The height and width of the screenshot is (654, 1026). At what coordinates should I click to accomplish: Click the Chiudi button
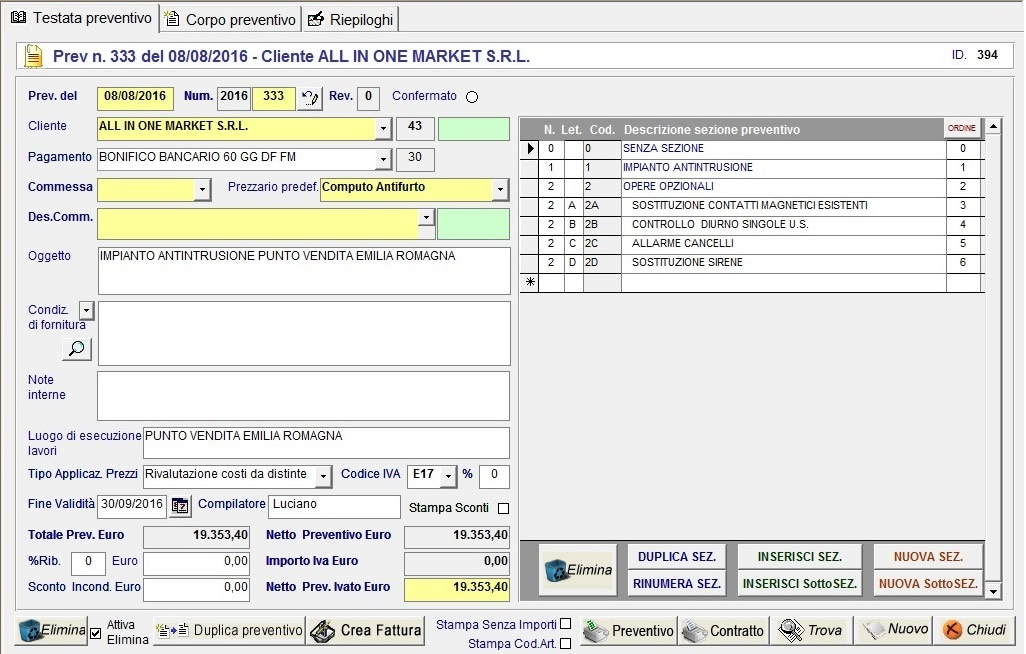point(974,630)
